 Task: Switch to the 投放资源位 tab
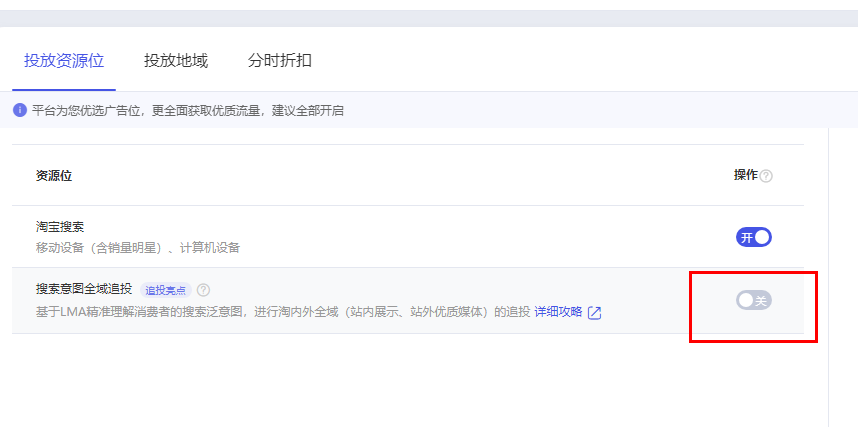[64, 61]
